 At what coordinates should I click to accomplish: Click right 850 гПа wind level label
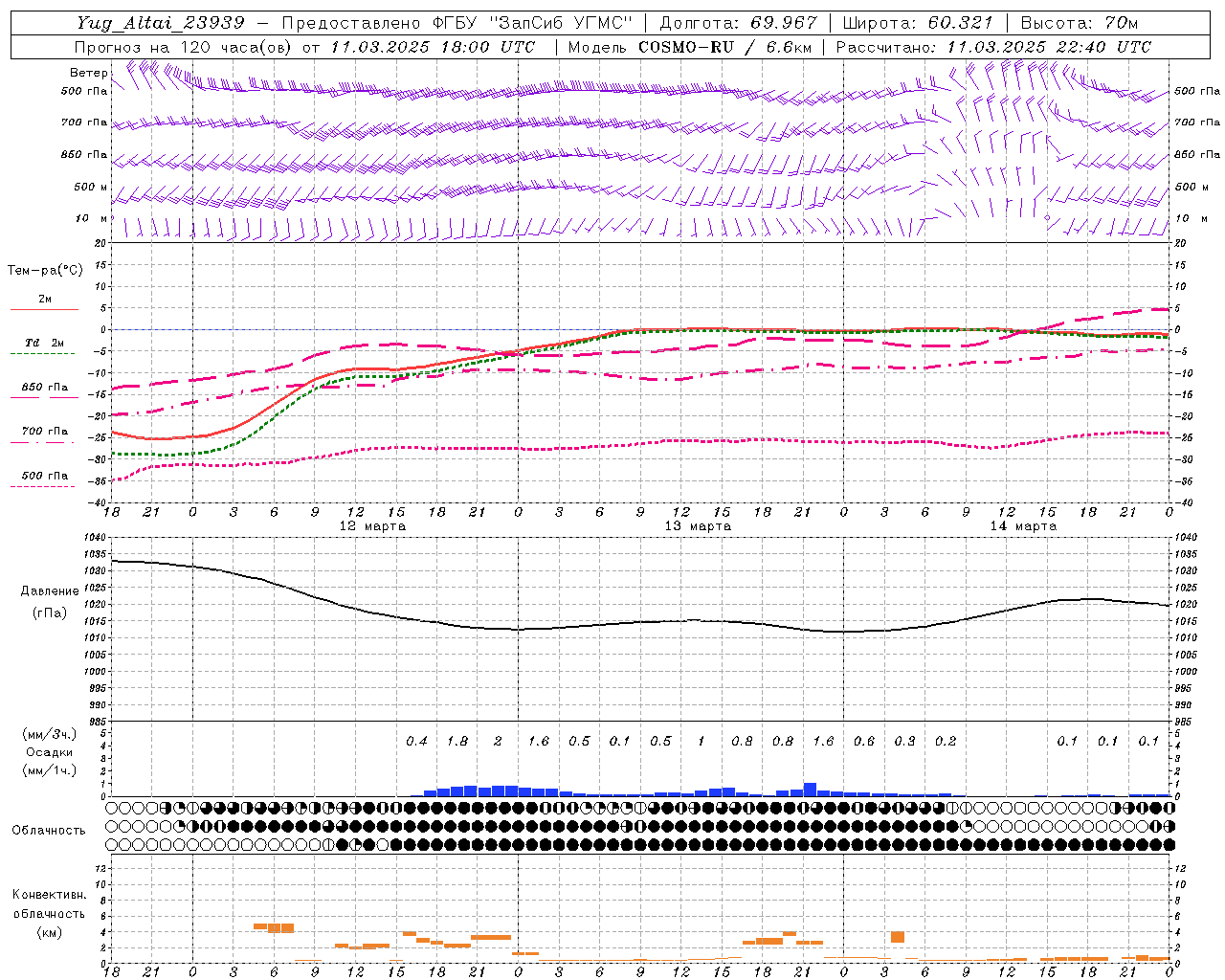pos(1197,154)
